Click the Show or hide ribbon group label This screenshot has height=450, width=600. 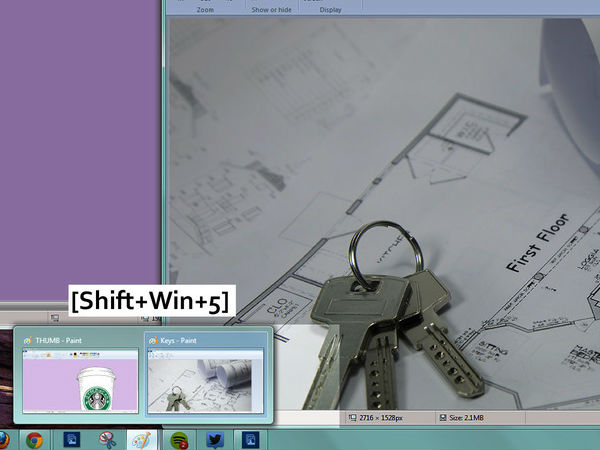point(273,9)
